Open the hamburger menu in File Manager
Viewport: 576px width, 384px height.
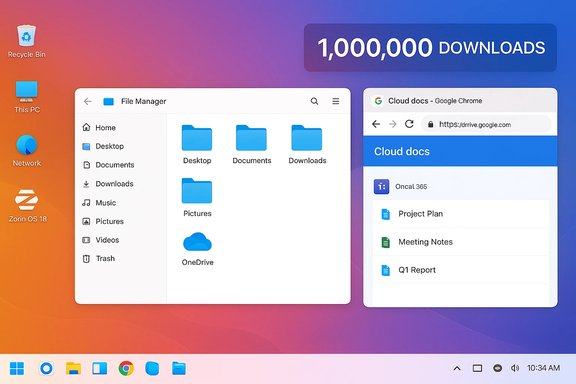pos(336,101)
